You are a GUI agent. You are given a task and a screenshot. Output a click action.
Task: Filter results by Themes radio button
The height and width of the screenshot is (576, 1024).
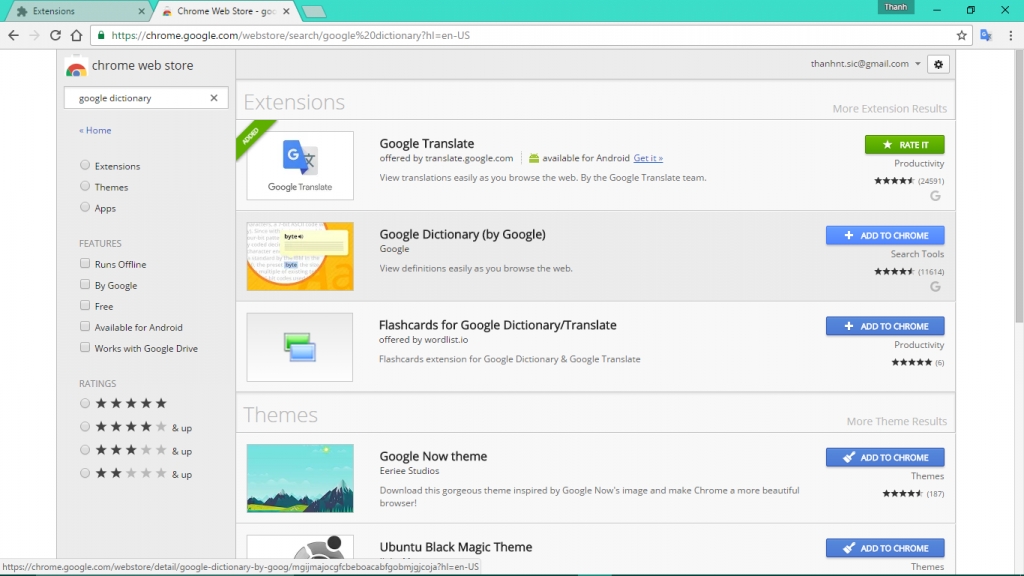85,186
